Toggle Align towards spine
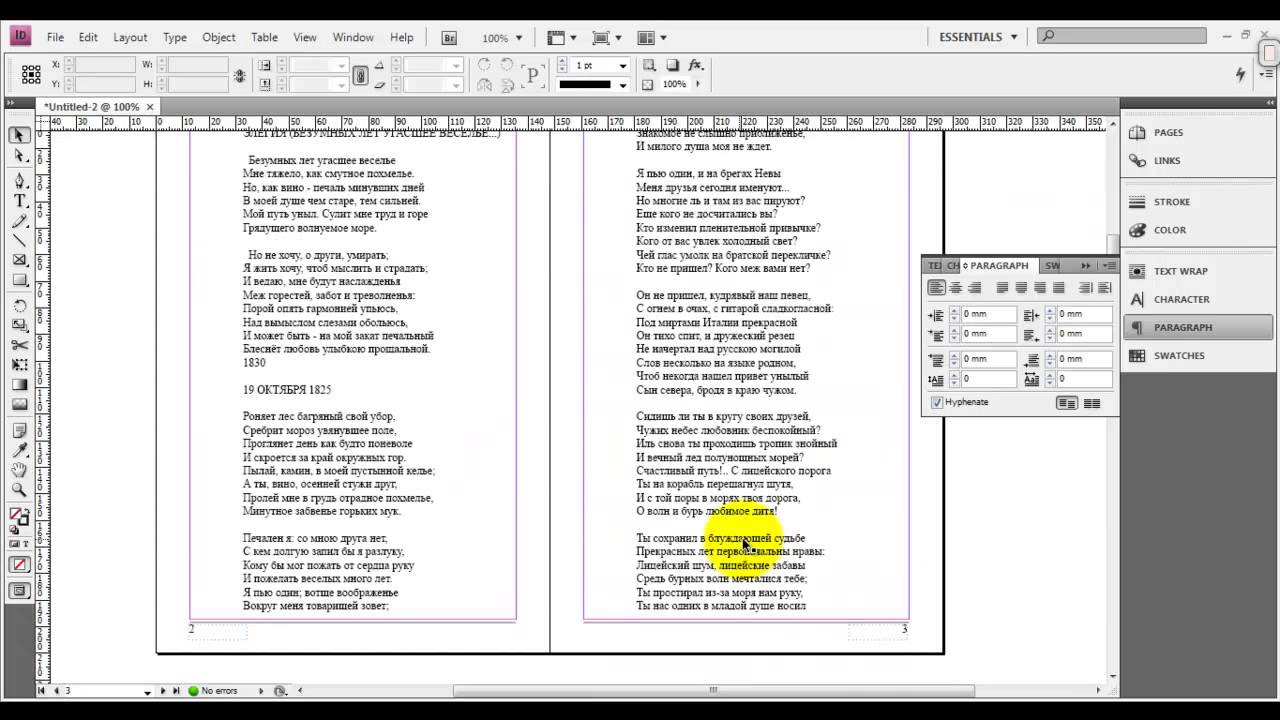 coord(1085,287)
